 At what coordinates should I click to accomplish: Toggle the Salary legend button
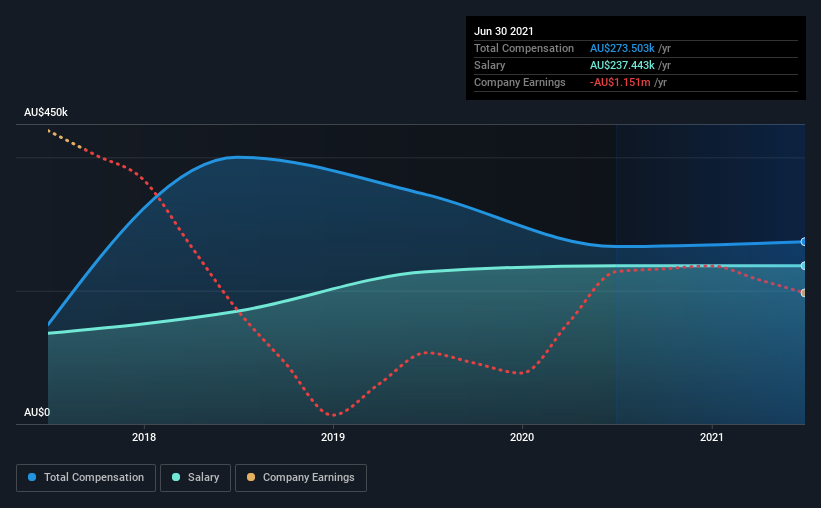[195, 478]
